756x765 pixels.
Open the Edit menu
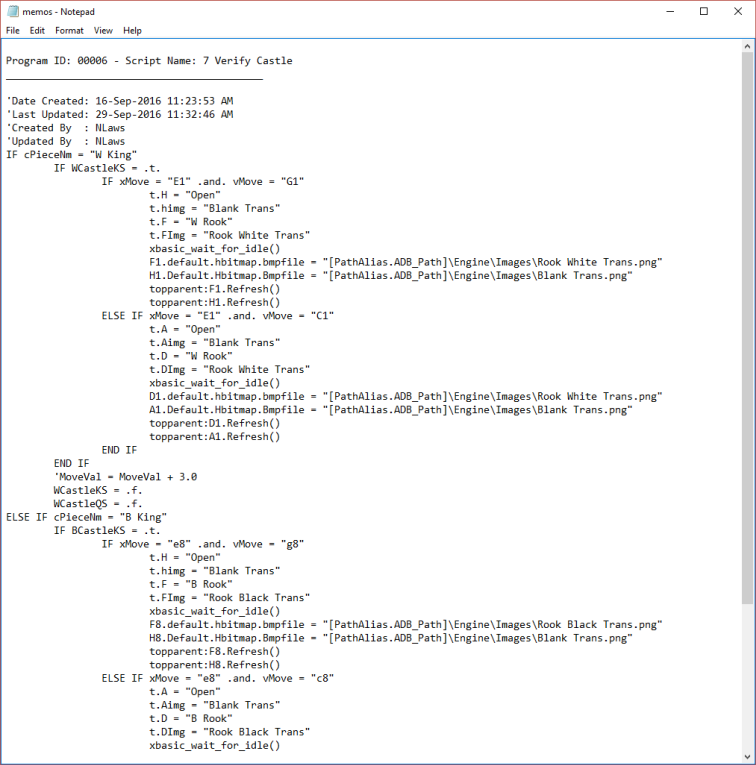[37, 31]
